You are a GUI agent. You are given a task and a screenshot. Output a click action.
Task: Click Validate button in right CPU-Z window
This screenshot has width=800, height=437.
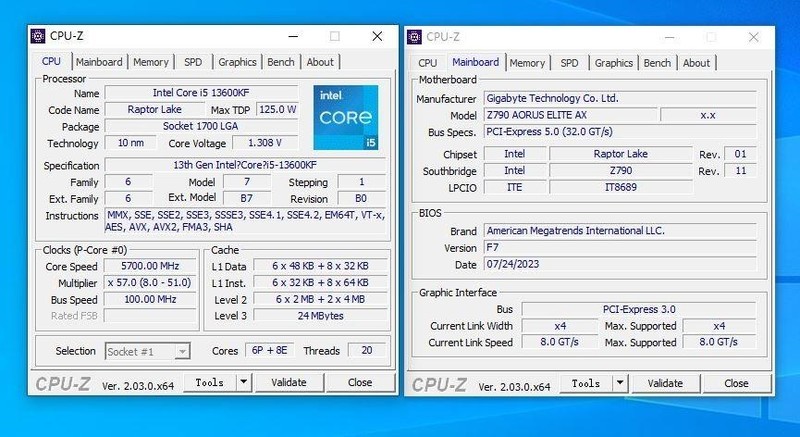coord(665,383)
